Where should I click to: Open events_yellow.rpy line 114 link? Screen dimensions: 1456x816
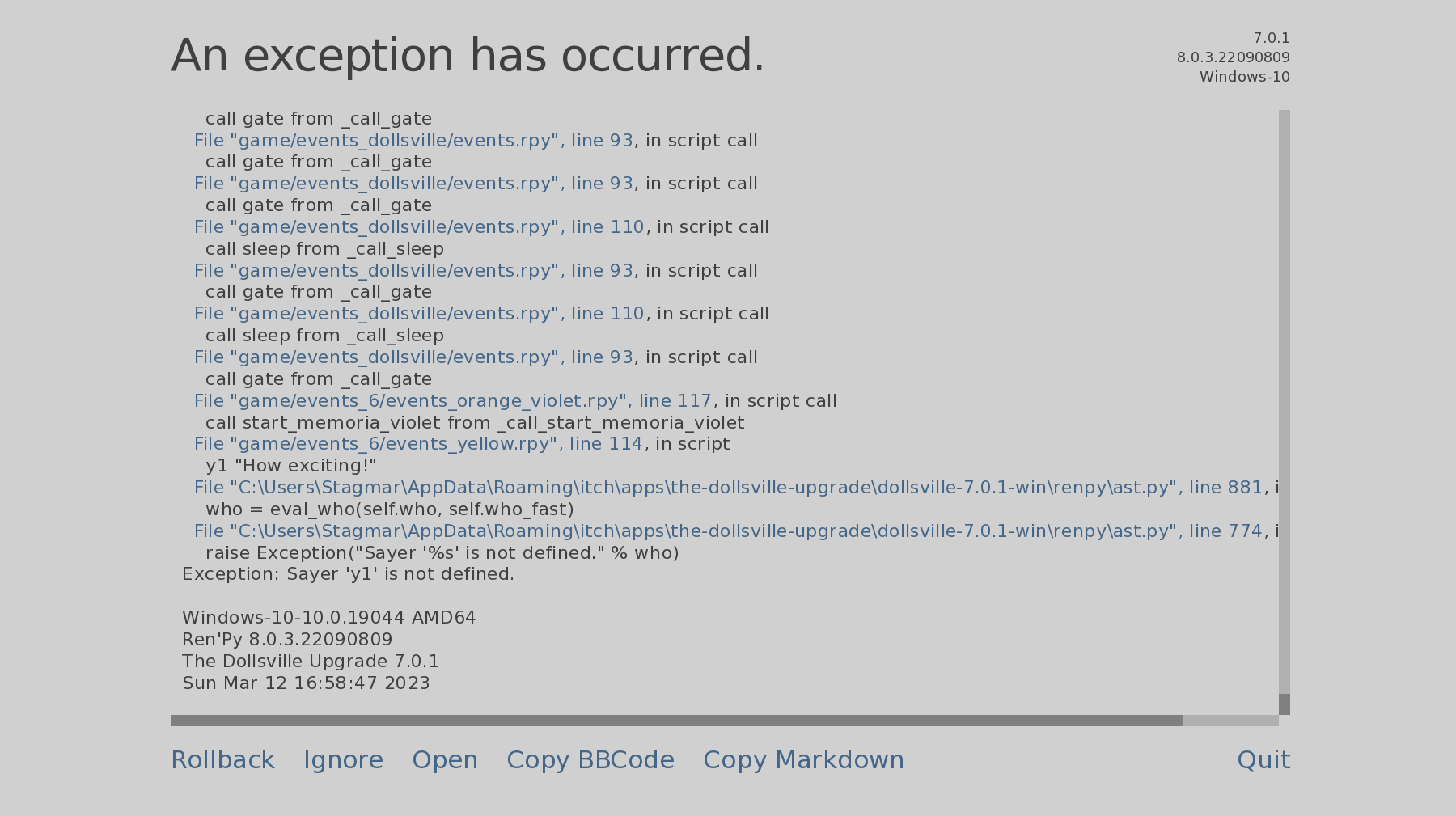pos(418,444)
